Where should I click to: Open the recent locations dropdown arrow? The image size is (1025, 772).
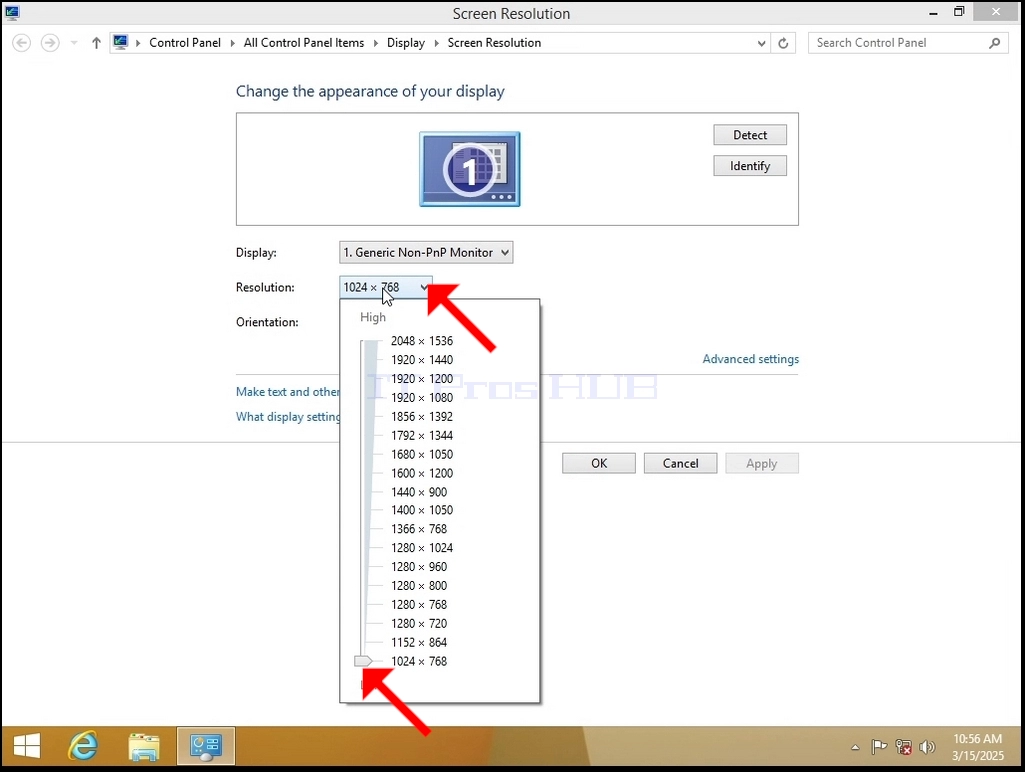74,43
